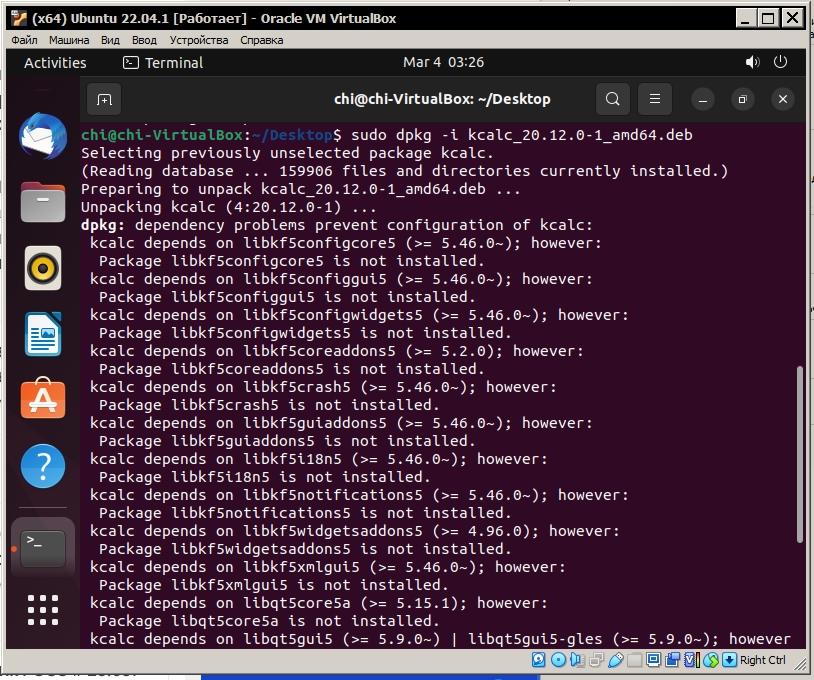The image size is (814, 680).
Task: Click 'kcalc depends on libkf5guiaddons5' line
Action: pos(341,423)
